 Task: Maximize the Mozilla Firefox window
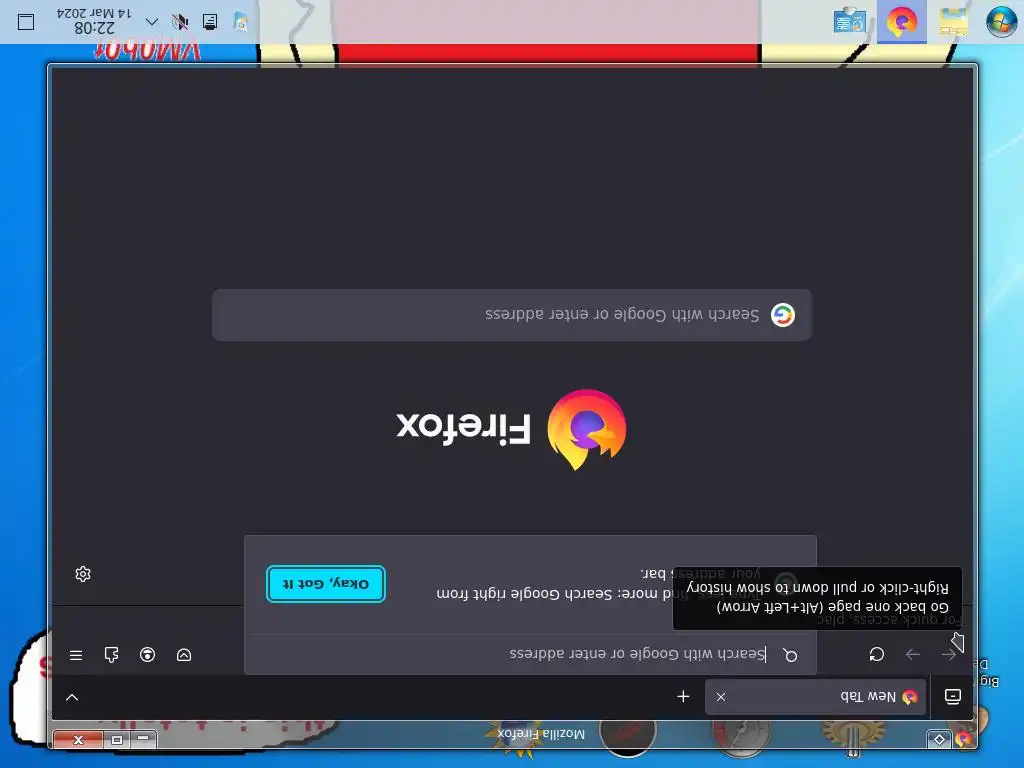coord(117,740)
